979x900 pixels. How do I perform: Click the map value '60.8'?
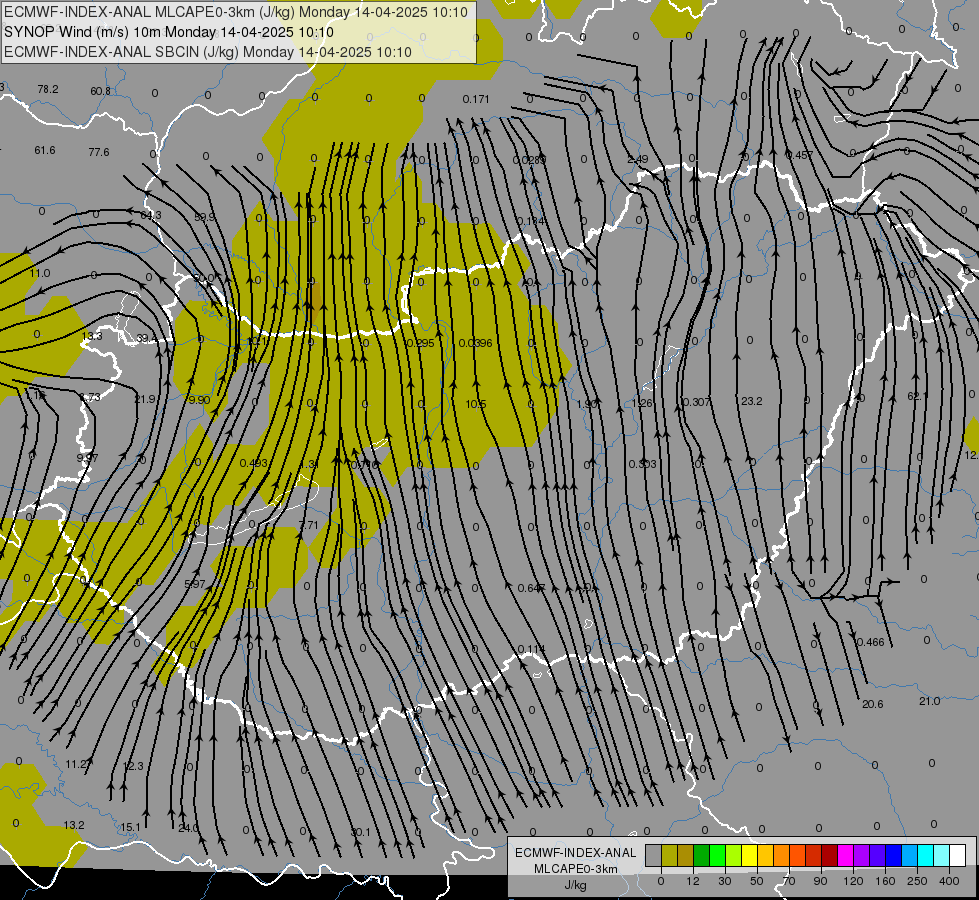pos(101,91)
